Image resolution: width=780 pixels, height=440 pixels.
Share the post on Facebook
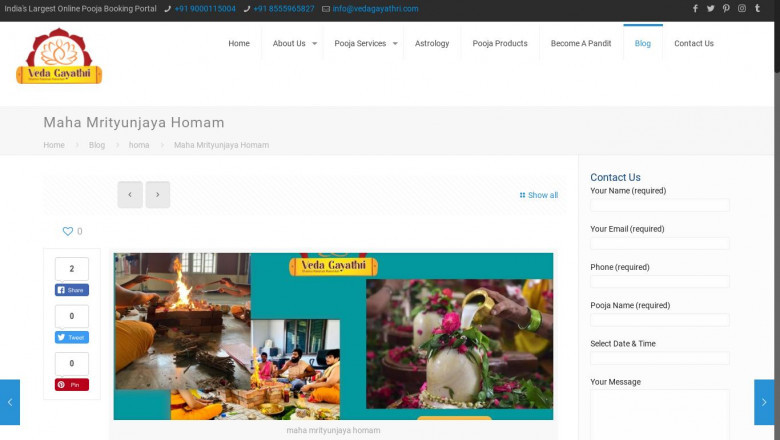pos(72,290)
